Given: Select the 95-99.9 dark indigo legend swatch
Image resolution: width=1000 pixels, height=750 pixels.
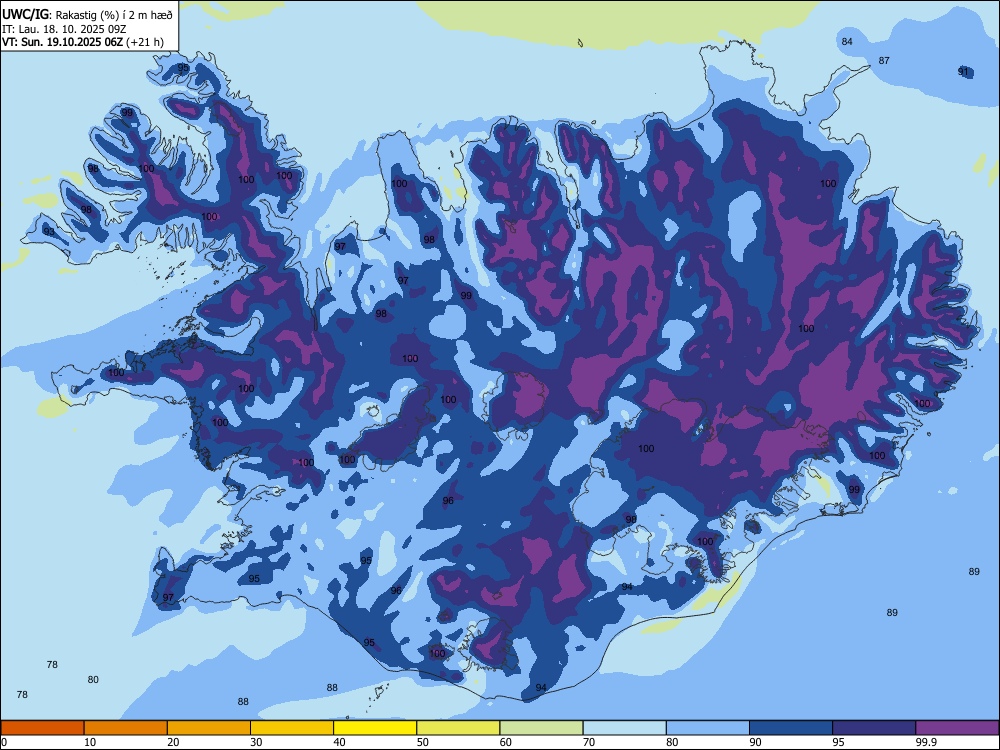Looking at the screenshot, I should [874, 728].
